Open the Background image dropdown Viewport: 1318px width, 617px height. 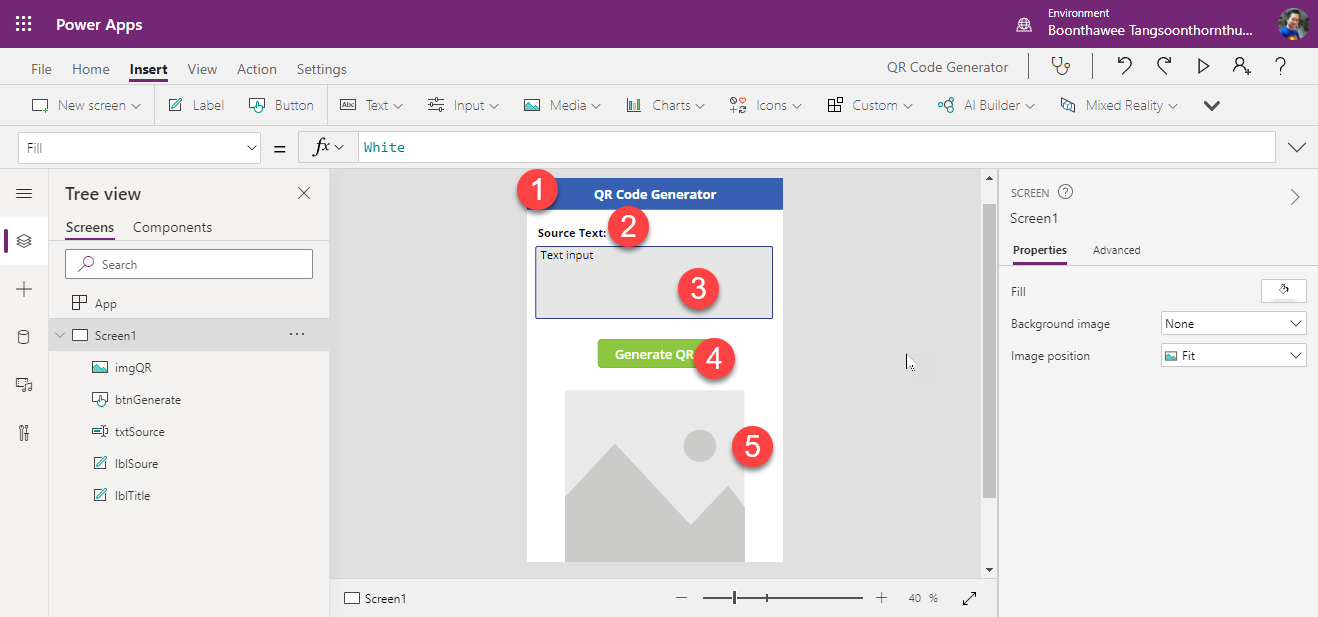pyautogui.click(x=1234, y=324)
